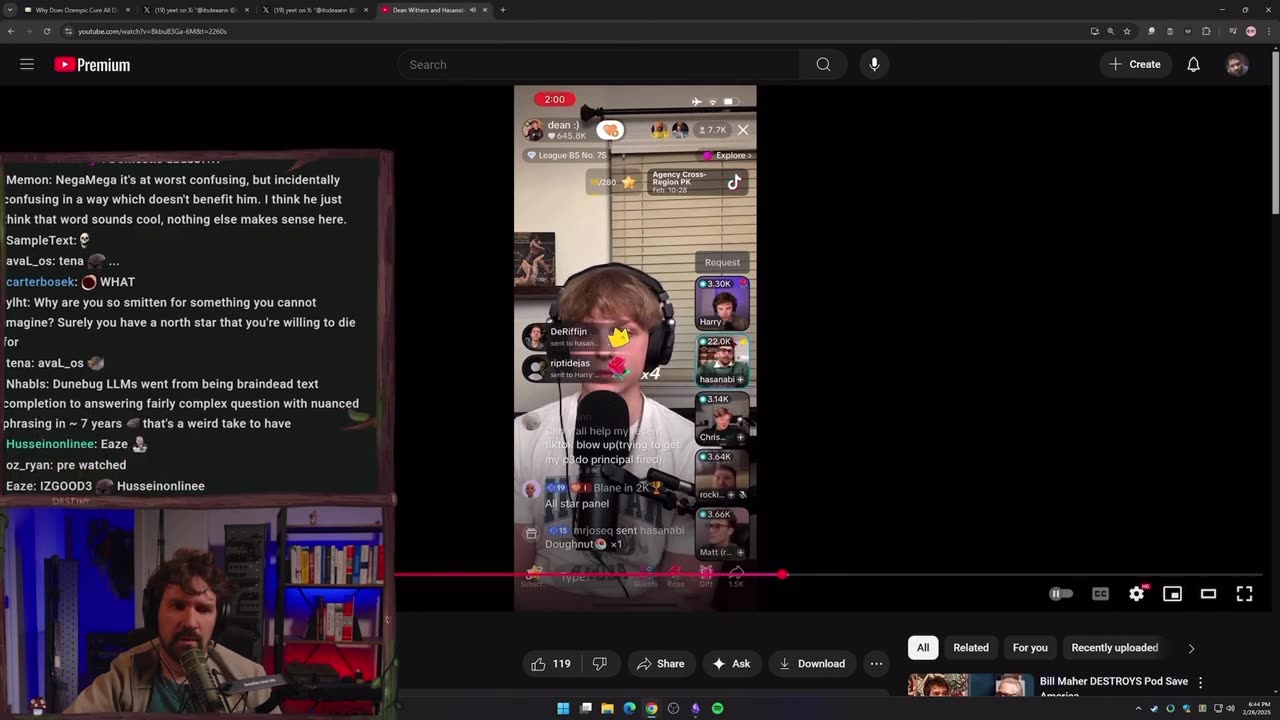The height and width of the screenshot is (720, 1280).
Task: Open the YouTube guide hamburger menu
Action: tap(27, 64)
